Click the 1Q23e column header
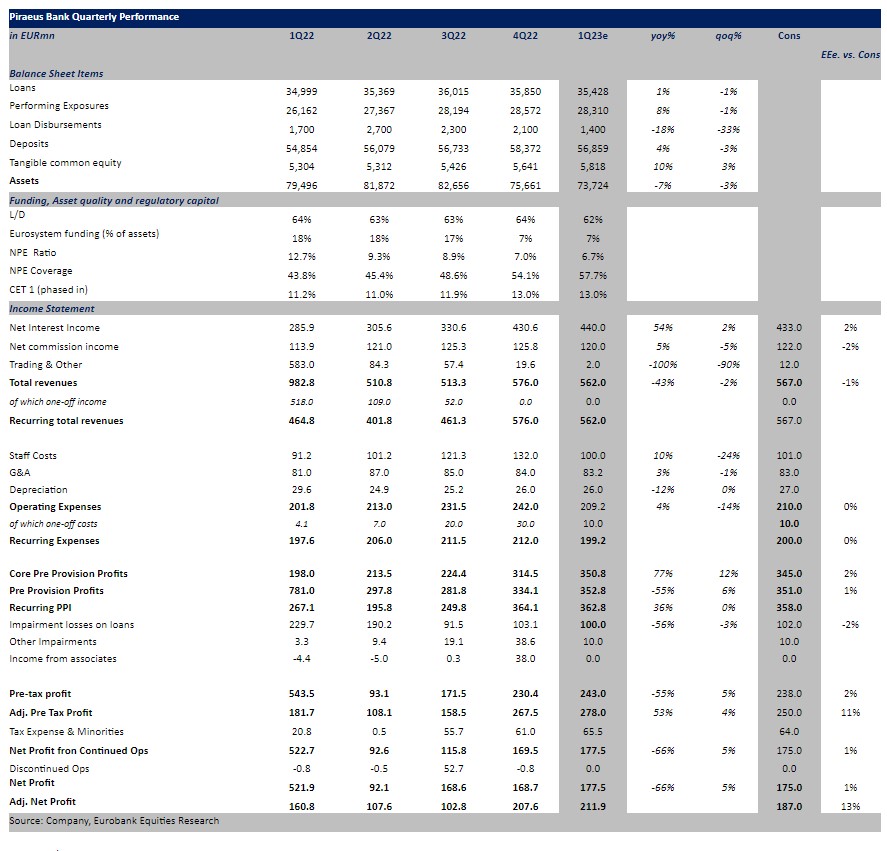This screenshot has width=887, height=851. pyautogui.click(x=593, y=36)
